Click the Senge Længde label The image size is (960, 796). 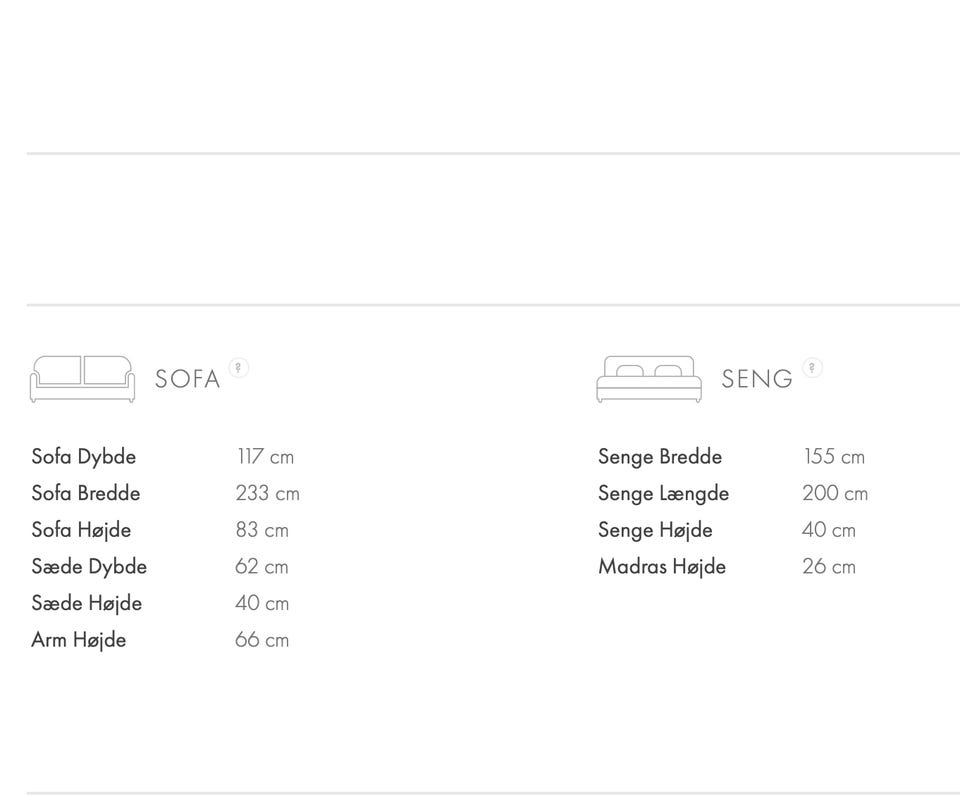coord(663,493)
